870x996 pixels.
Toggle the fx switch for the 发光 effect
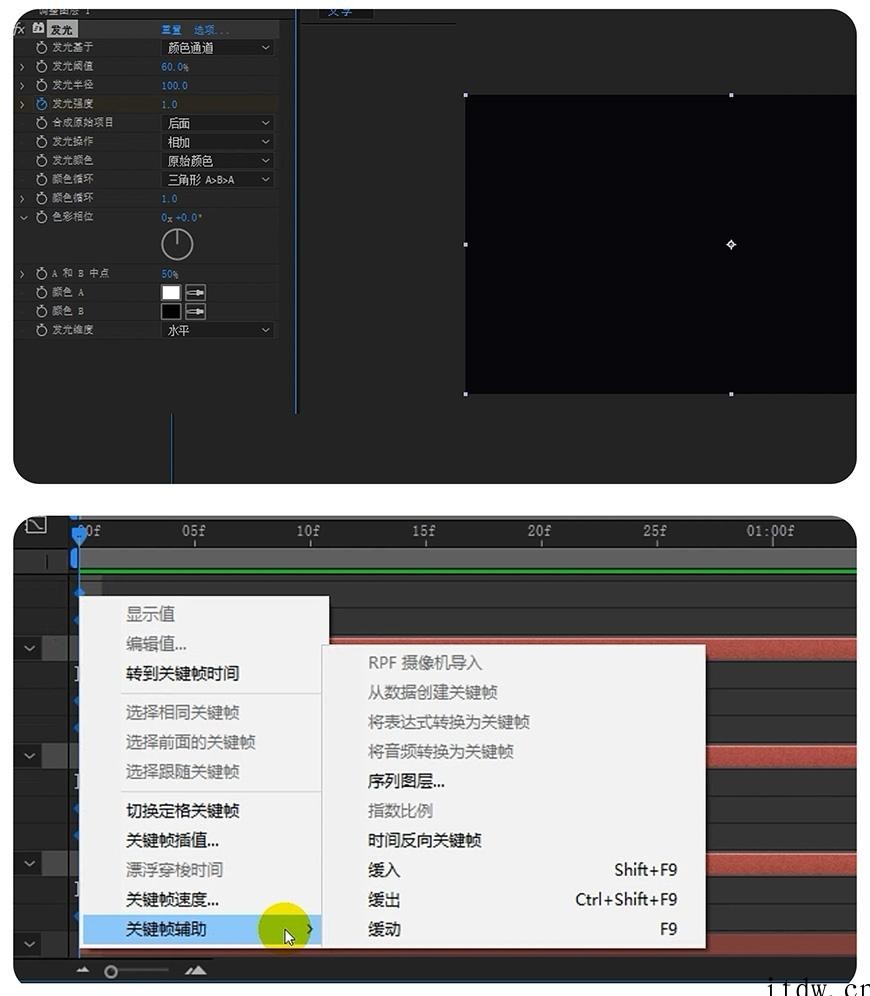point(20,29)
